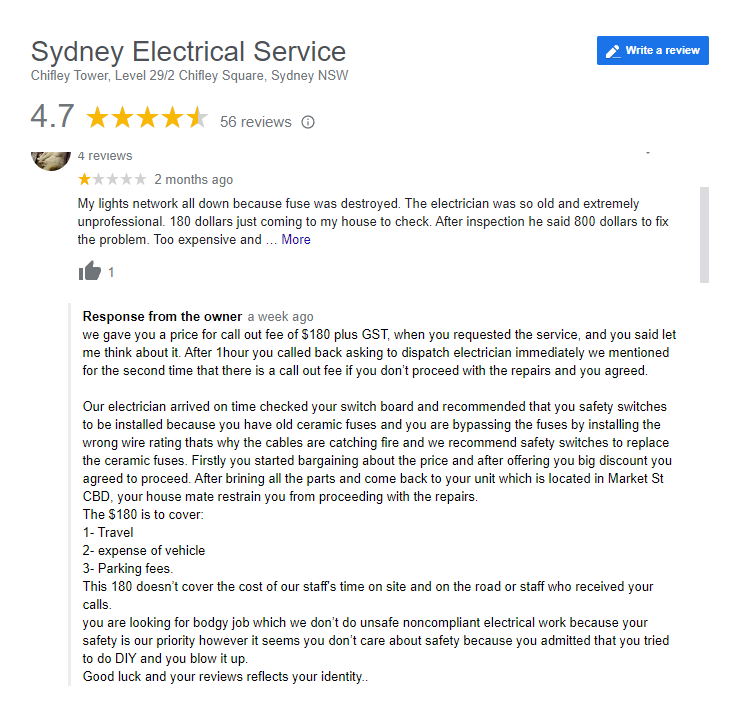Click the overall 4.7 gold star rating
Viewport: 738px width, 714px height.
pyautogui.click(x=146, y=118)
